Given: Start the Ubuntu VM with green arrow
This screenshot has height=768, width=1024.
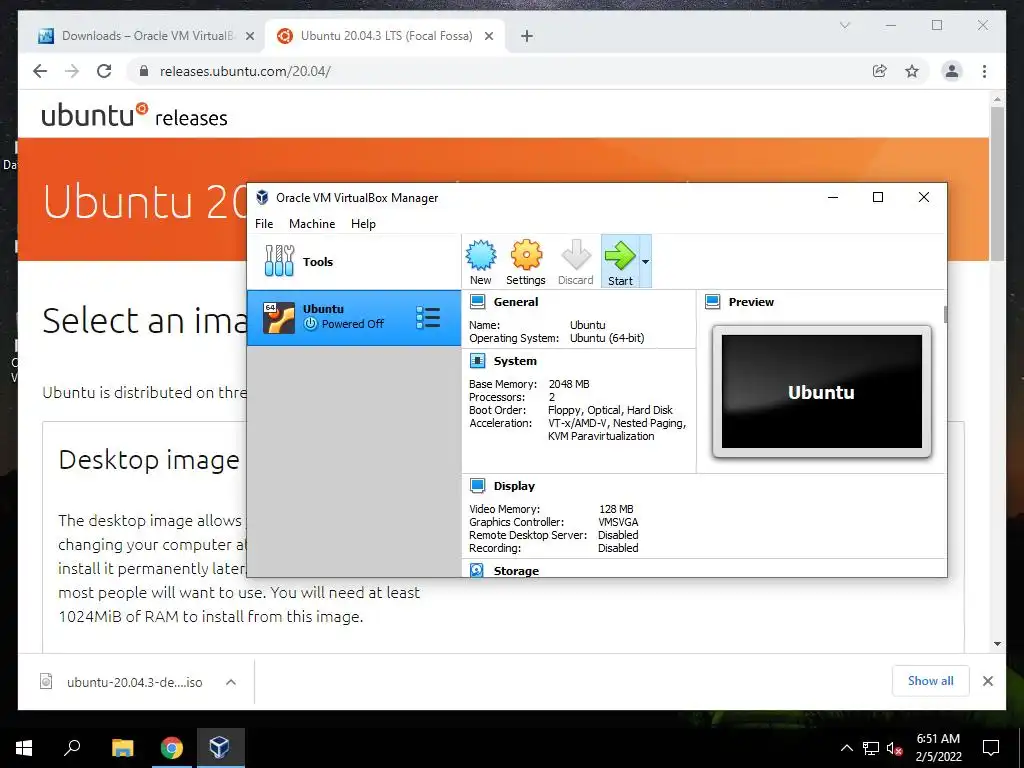Looking at the screenshot, I should pos(620,261).
